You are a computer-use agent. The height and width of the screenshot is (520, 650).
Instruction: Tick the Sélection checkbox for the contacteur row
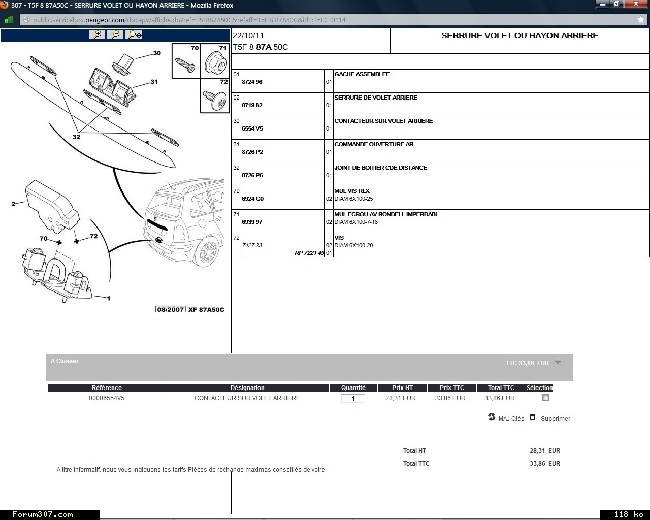tap(546, 398)
